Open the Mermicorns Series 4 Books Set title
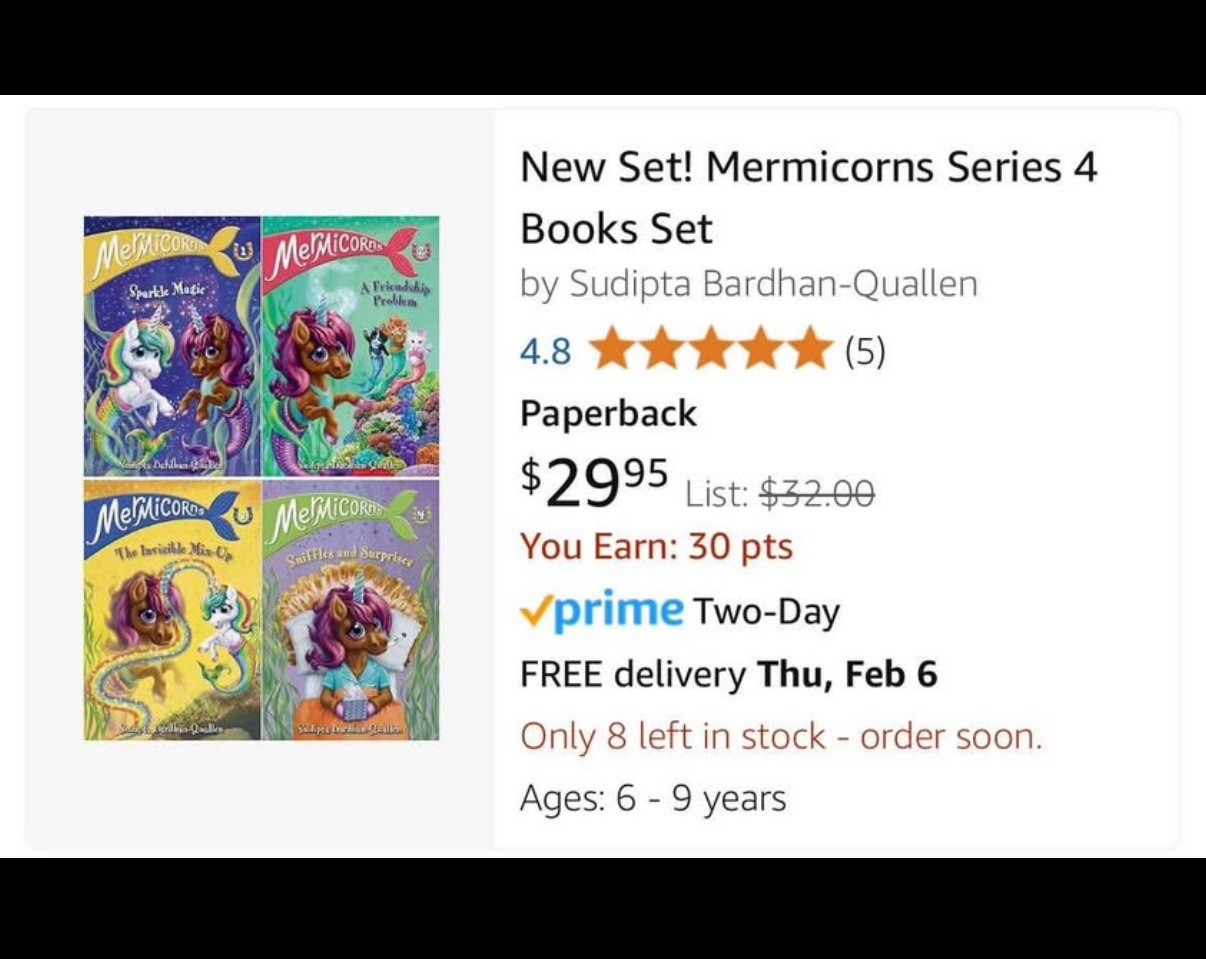 point(808,197)
